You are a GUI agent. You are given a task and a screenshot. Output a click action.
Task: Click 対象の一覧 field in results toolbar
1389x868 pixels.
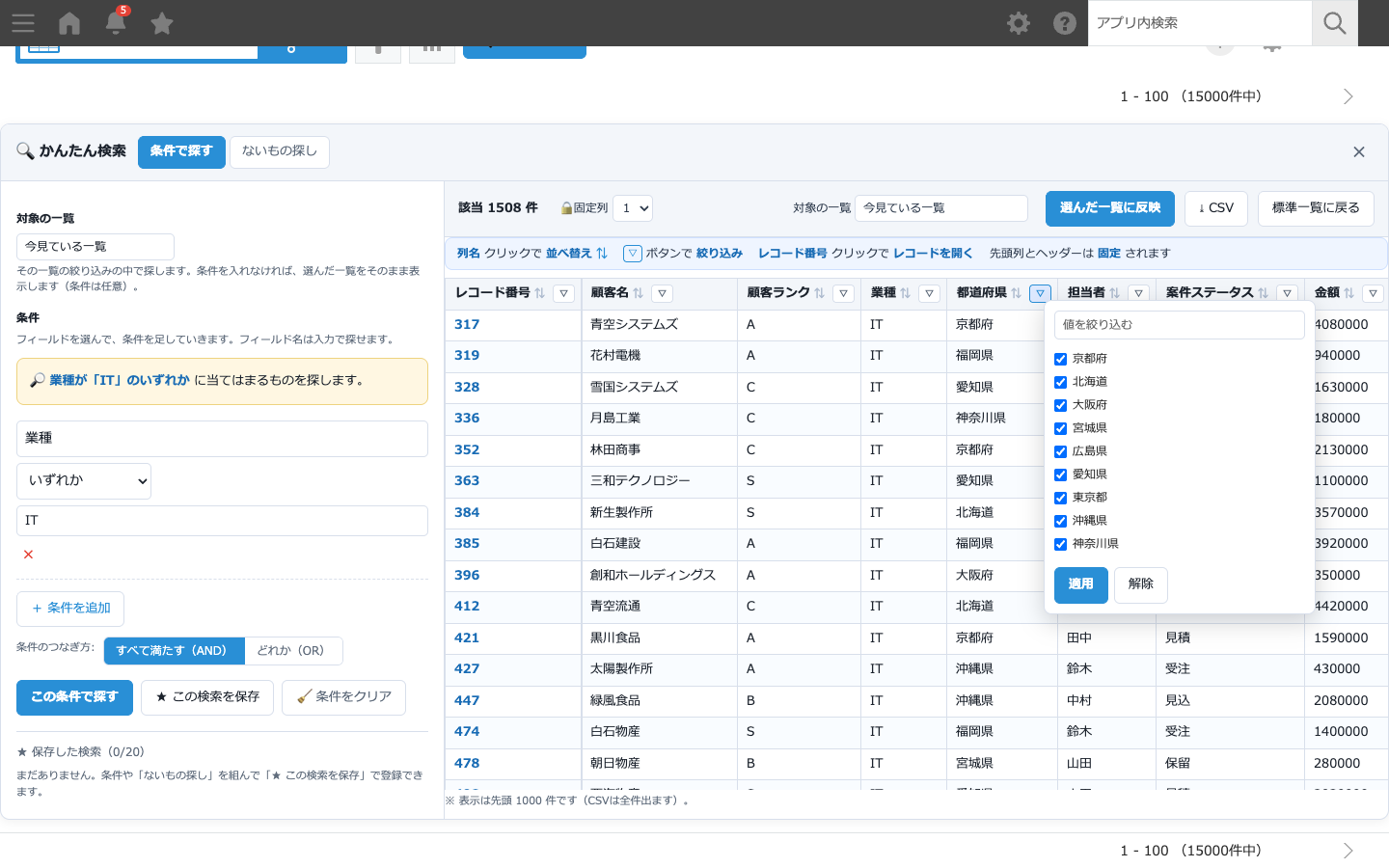click(941, 208)
